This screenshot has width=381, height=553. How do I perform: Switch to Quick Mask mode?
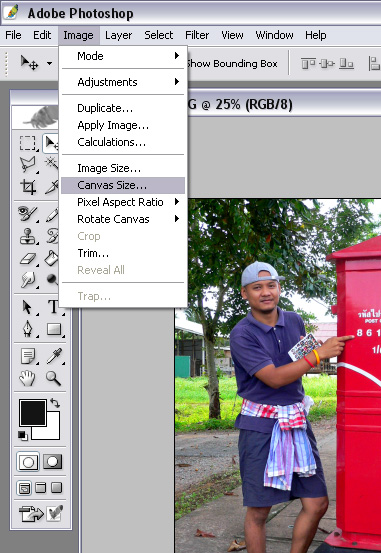[53, 461]
